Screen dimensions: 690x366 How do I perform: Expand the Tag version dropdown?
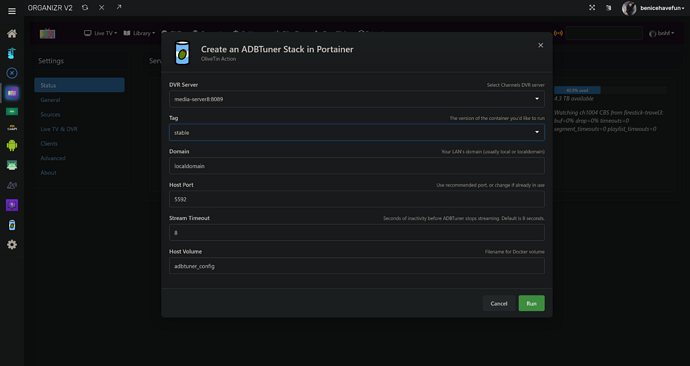click(357, 132)
